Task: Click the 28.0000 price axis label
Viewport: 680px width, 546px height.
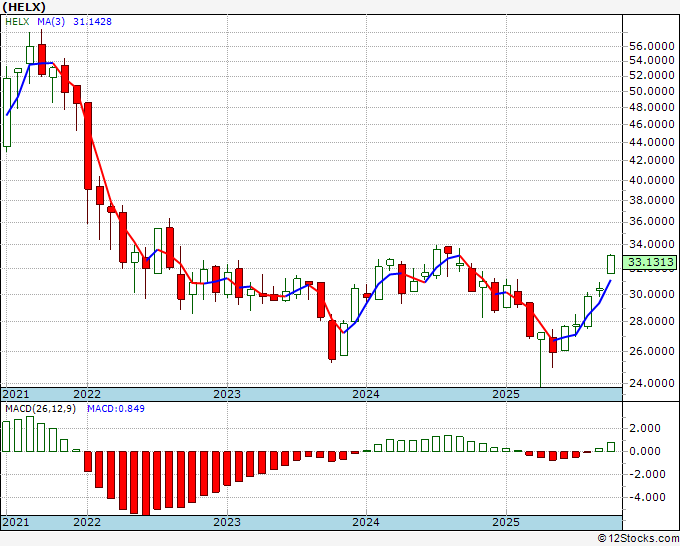Action: 651,321
